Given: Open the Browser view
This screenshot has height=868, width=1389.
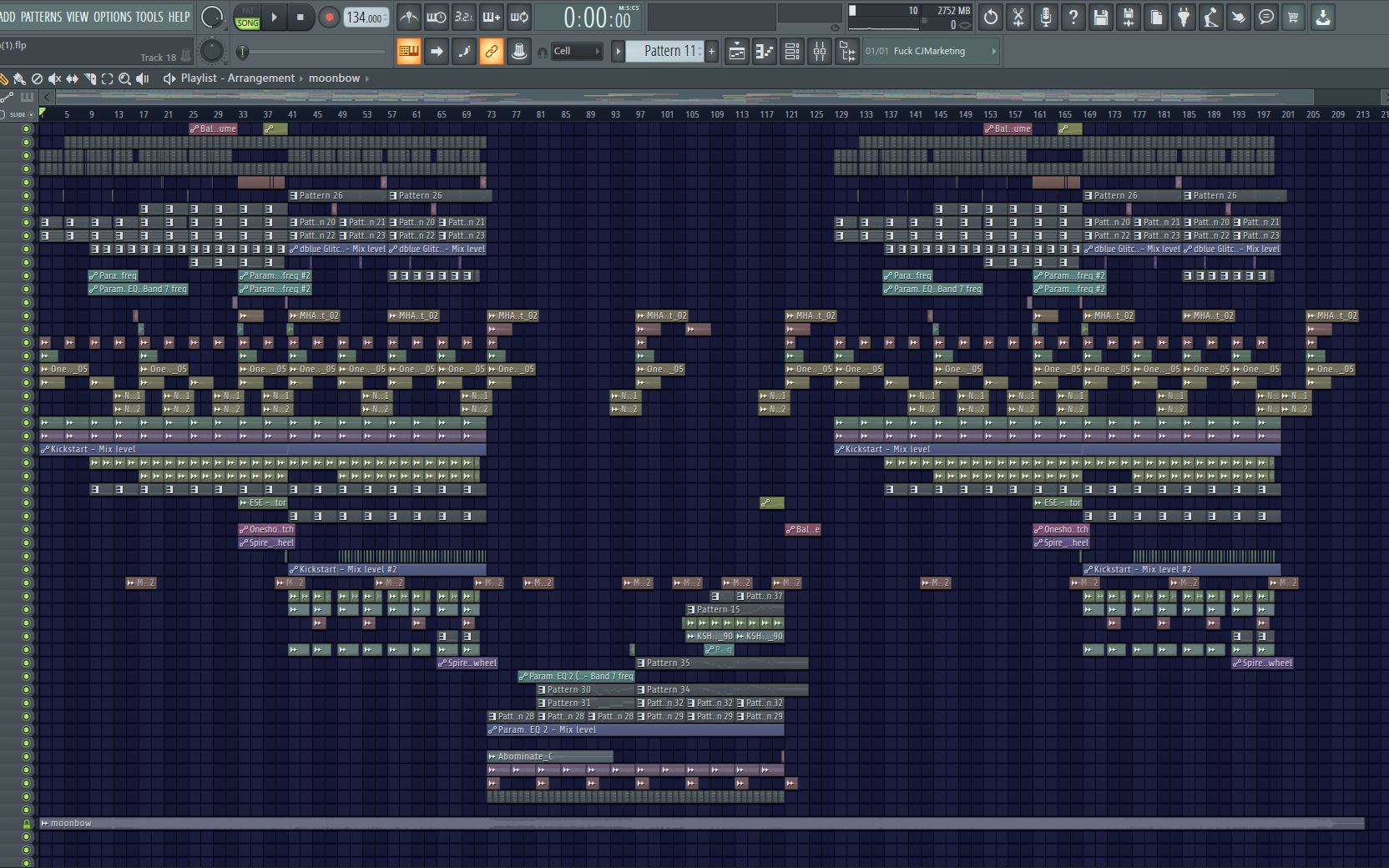Looking at the screenshot, I should pyautogui.click(x=847, y=52).
